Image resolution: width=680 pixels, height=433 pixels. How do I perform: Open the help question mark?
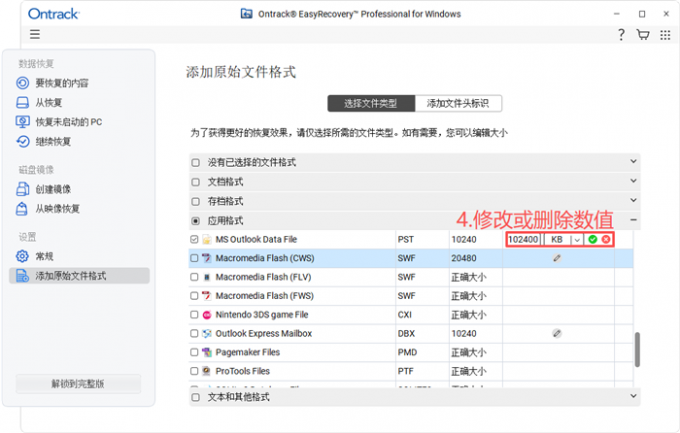621,34
